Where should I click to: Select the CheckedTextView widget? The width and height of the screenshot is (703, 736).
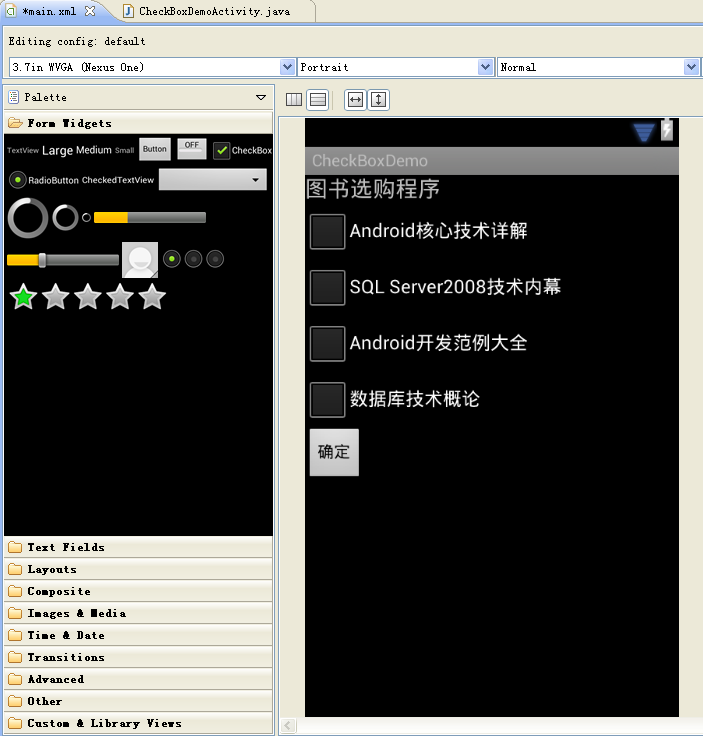pos(118,180)
